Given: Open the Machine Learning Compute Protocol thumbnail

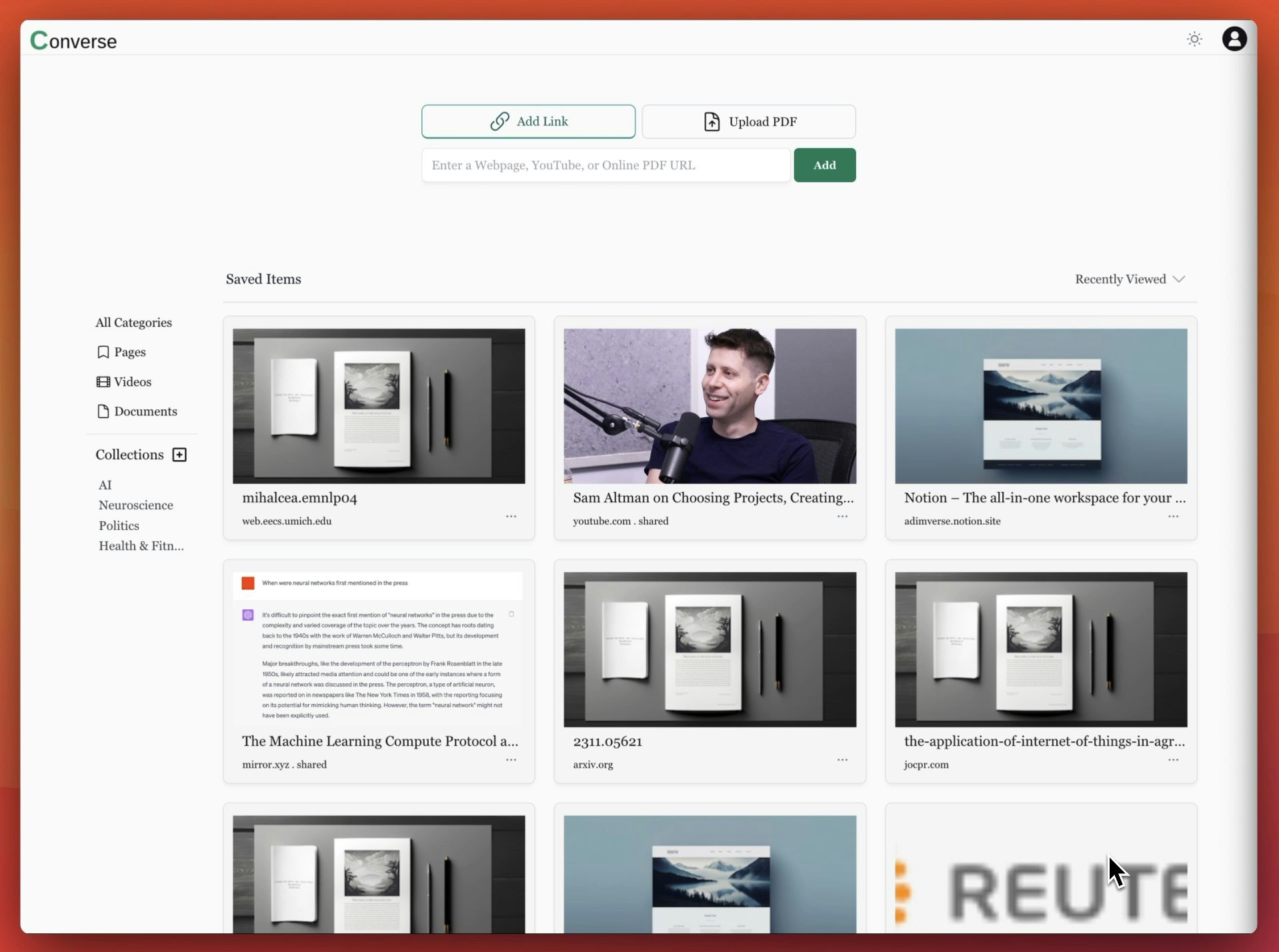Looking at the screenshot, I should [379, 649].
